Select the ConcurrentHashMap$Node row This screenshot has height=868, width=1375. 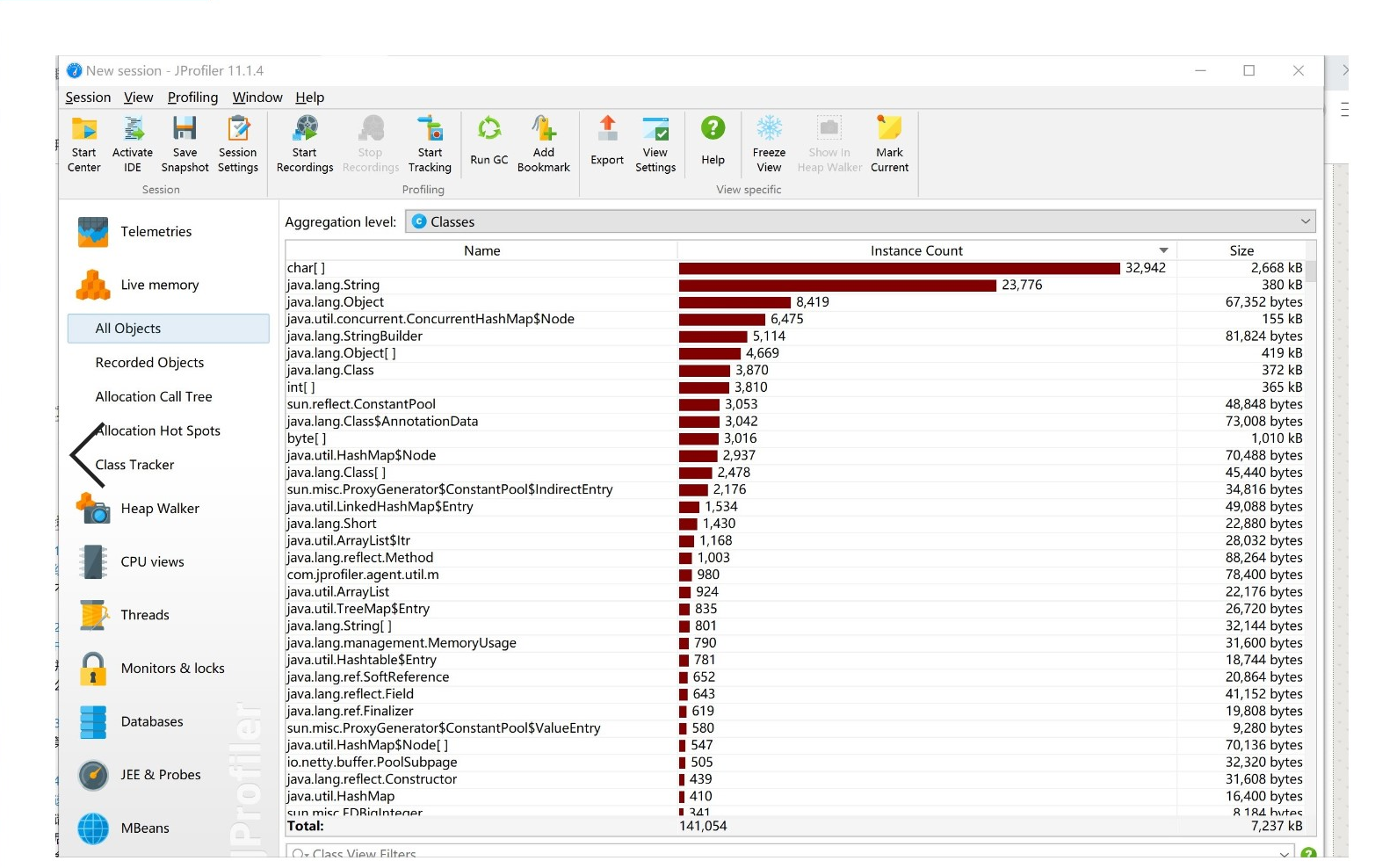[795, 319]
